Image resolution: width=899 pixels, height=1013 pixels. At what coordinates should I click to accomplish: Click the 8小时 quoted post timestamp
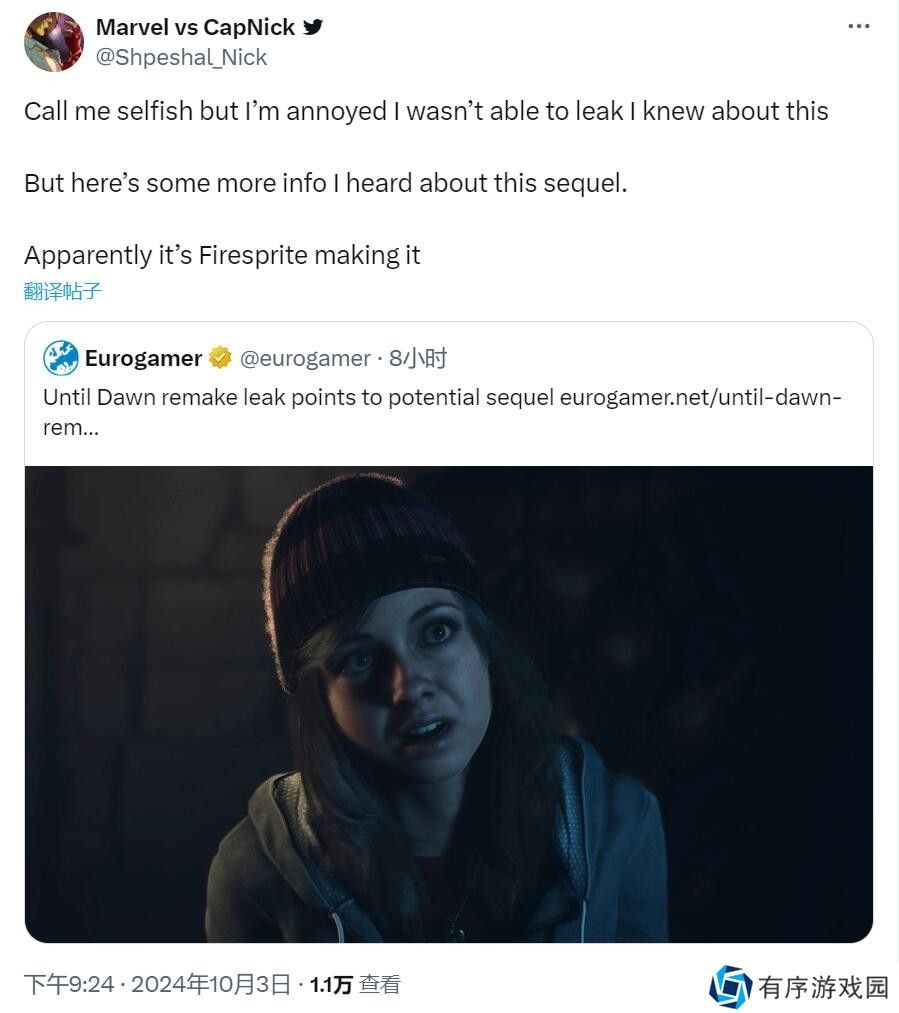[x=418, y=358]
